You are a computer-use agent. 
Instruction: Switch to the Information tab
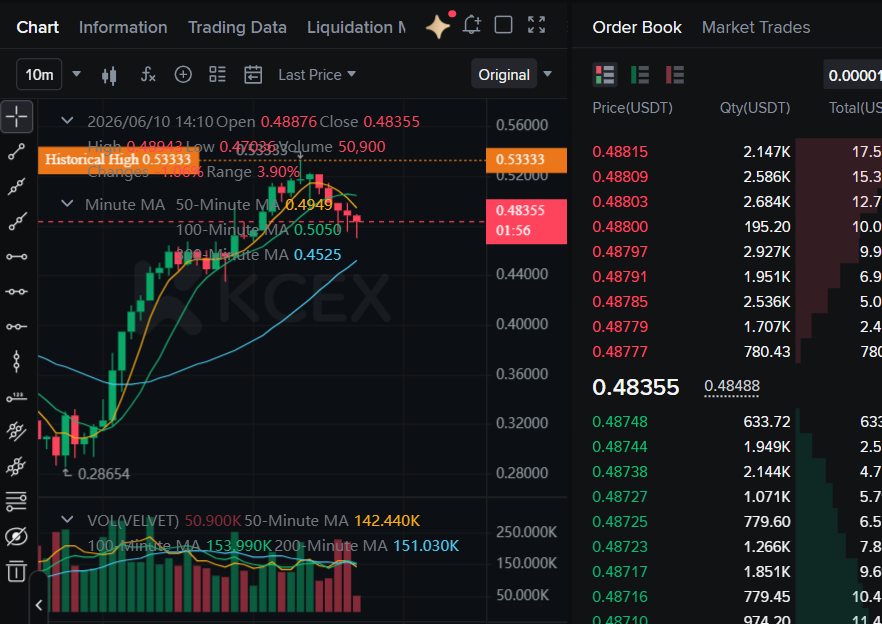point(123,27)
